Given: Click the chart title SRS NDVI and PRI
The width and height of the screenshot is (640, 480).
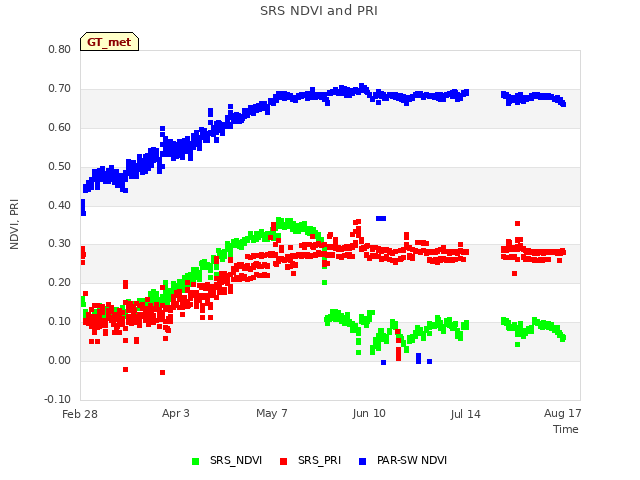Looking at the screenshot, I should point(319,11).
